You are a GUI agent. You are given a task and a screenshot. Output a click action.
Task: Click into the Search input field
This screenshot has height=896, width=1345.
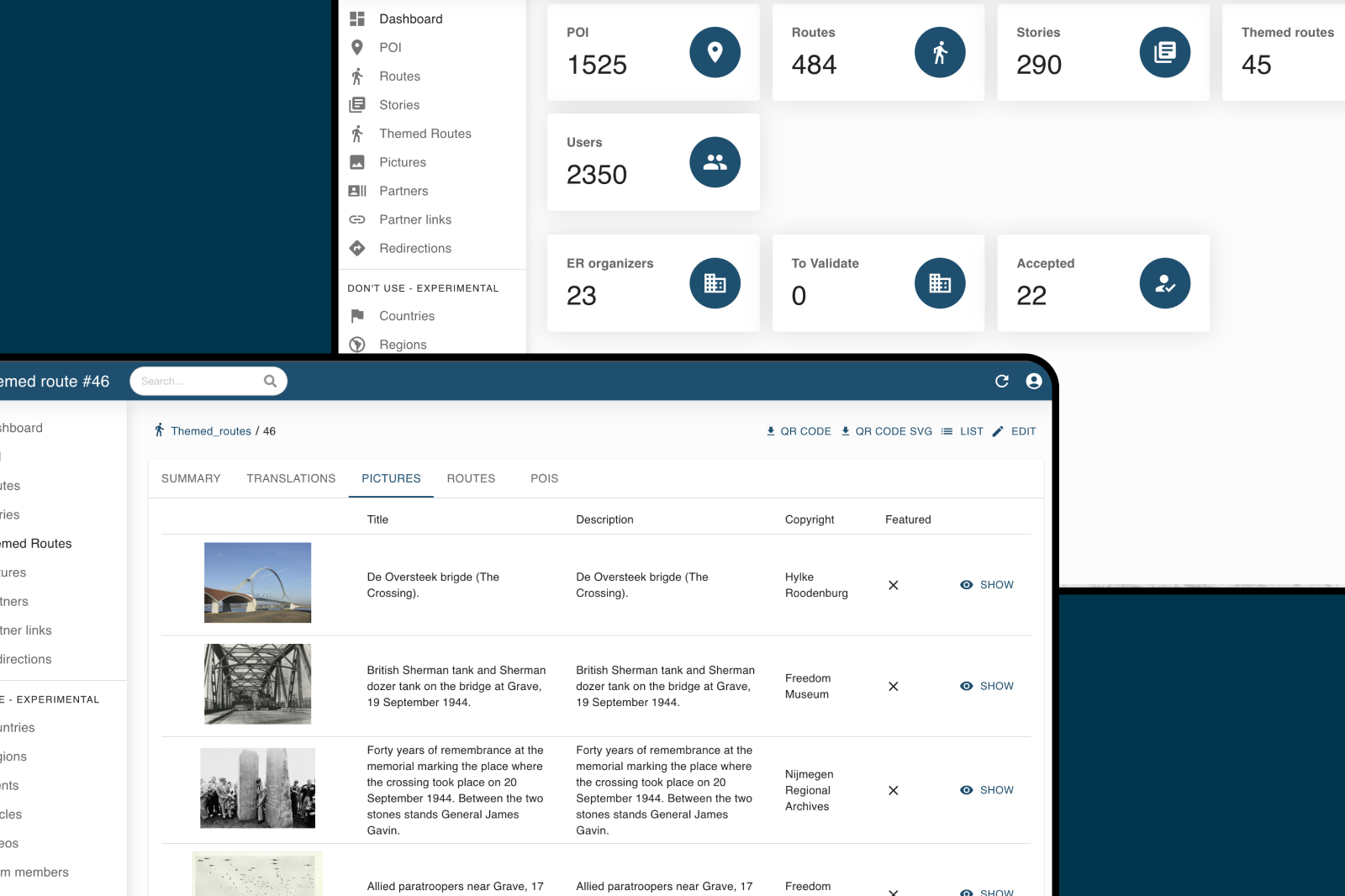[200, 382]
